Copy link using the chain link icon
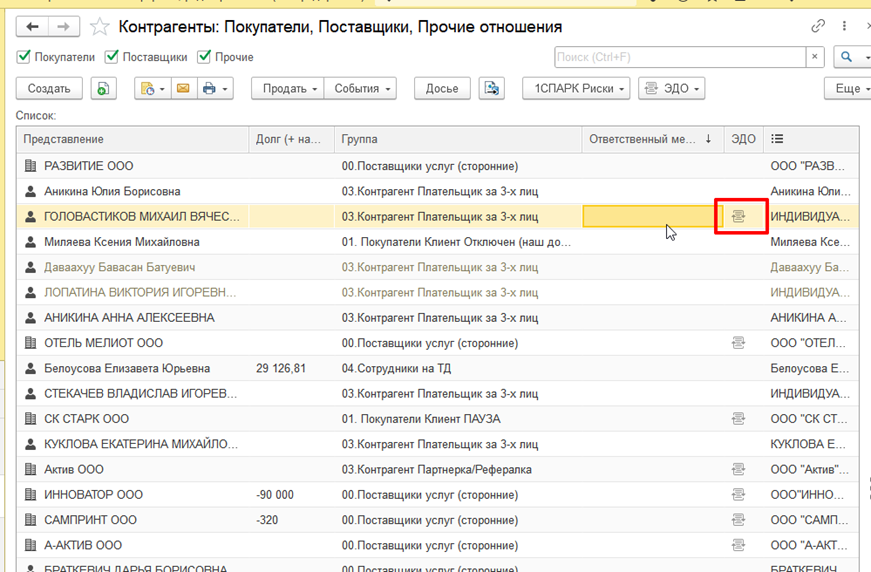This screenshot has width=871, height=572. pyautogui.click(x=818, y=26)
